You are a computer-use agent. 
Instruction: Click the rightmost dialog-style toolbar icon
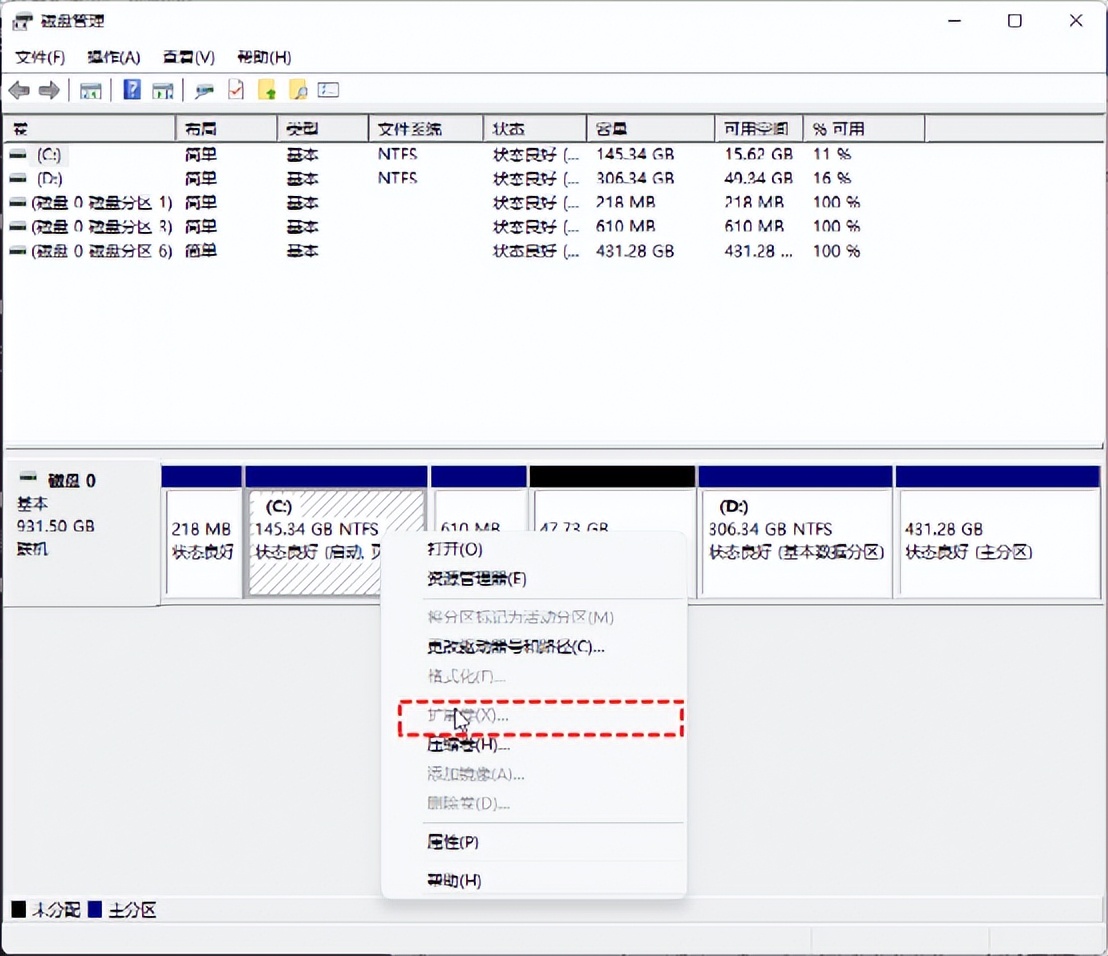(x=328, y=90)
